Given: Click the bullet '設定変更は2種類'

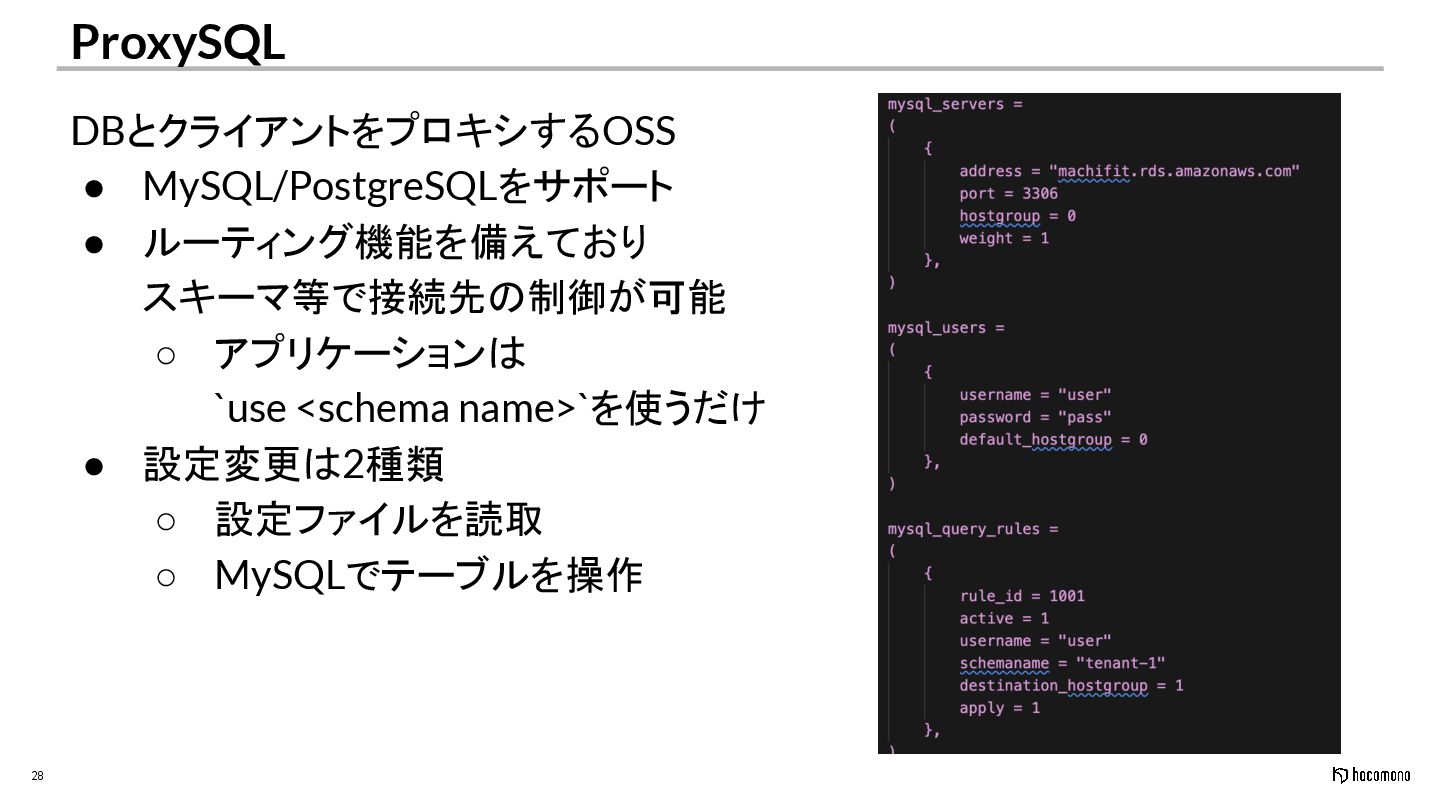Looking at the screenshot, I should pyautogui.click(x=294, y=464).
